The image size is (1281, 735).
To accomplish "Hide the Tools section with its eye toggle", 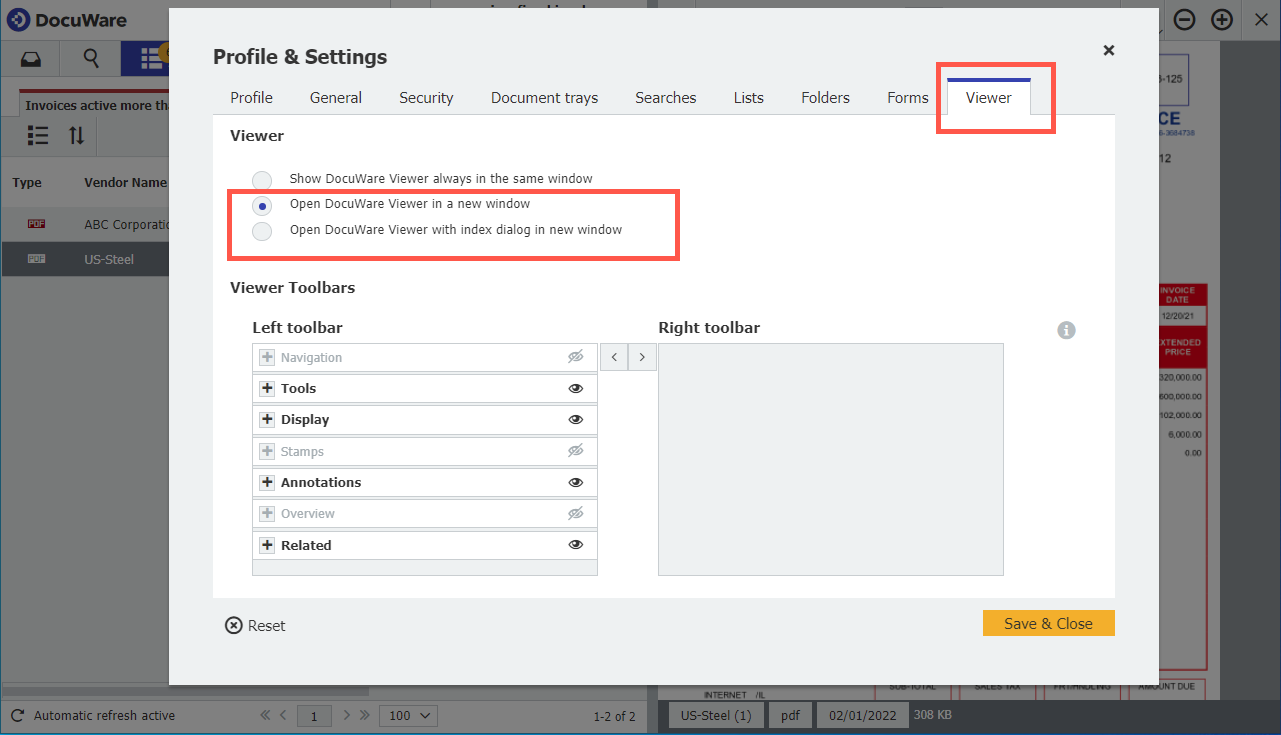I will [x=576, y=388].
